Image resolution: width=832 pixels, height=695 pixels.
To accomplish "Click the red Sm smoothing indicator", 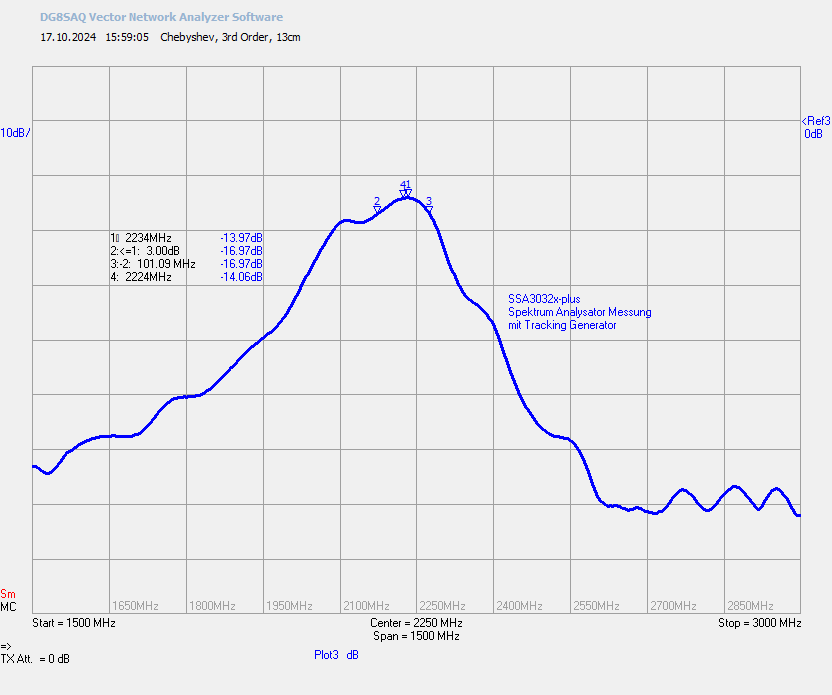I will [8, 594].
